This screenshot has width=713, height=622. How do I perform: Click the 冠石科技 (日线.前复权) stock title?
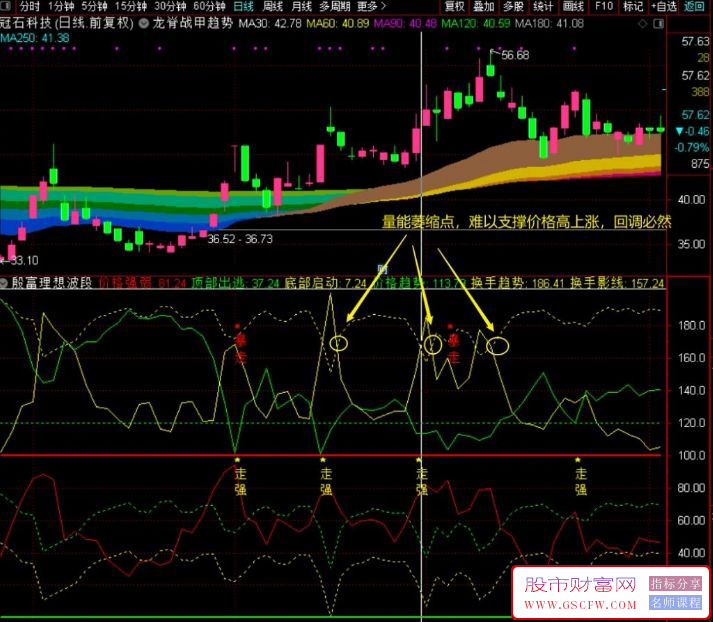[x=67, y=23]
